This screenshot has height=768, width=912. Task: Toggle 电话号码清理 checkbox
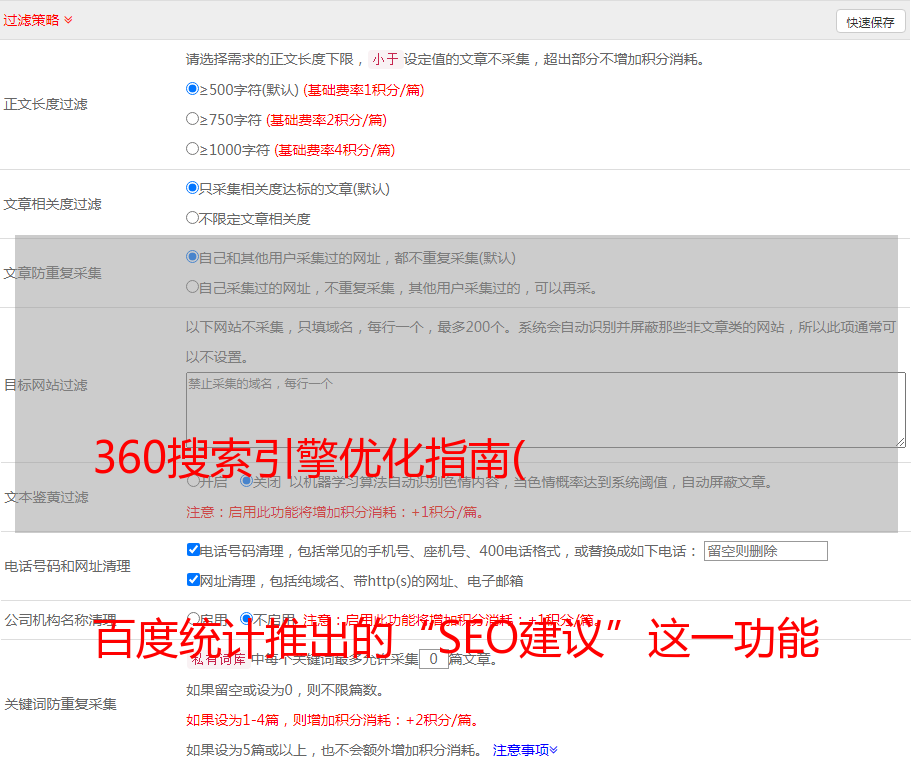pyautogui.click(x=194, y=550)
